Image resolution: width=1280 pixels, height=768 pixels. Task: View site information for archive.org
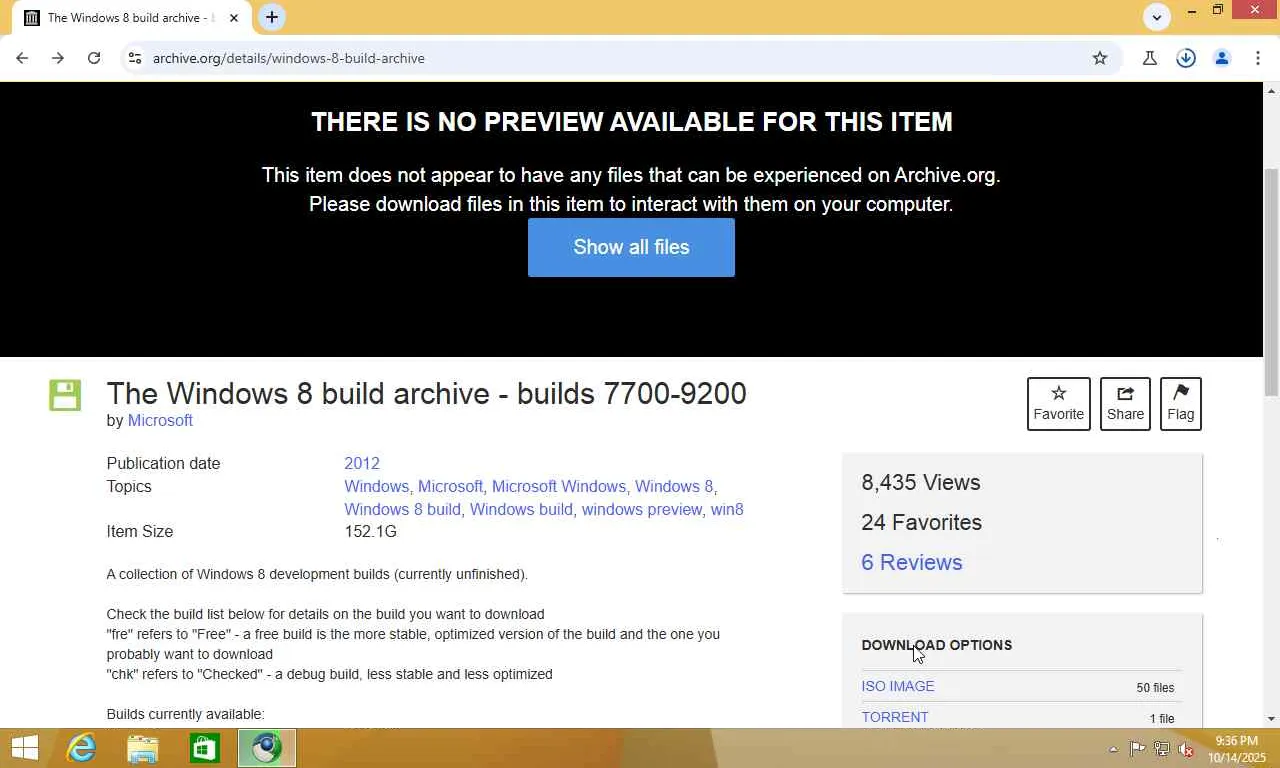click(135, 58)
